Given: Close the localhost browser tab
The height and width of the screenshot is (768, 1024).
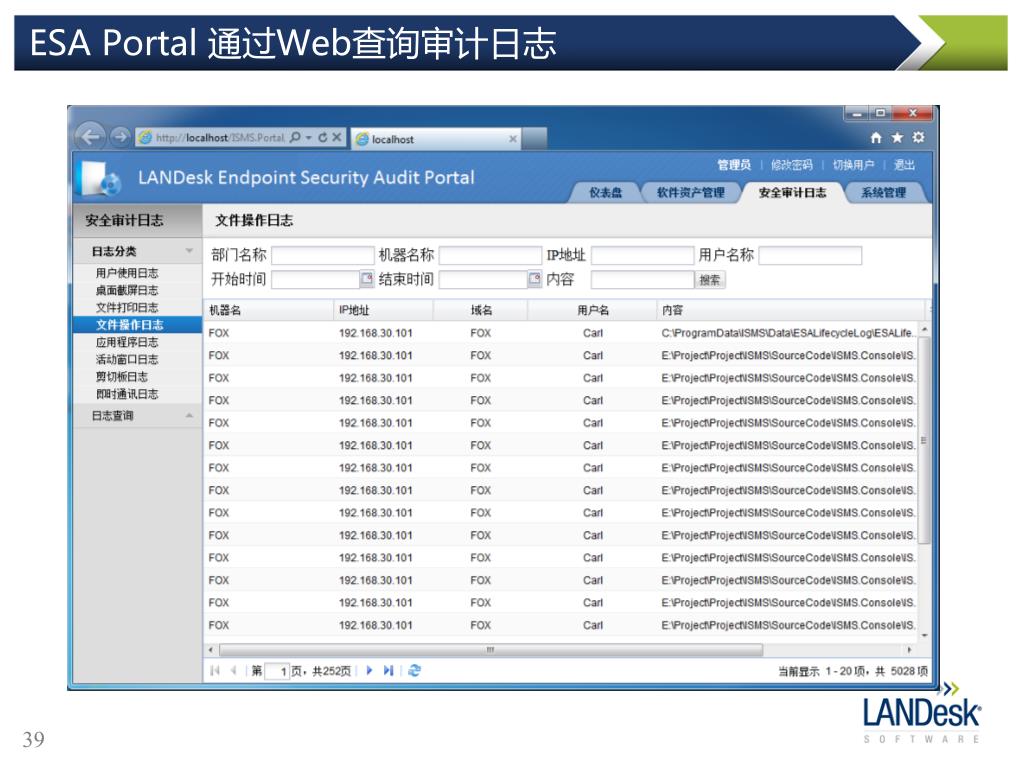Looking at the screenshot, I should click(513, 138).
